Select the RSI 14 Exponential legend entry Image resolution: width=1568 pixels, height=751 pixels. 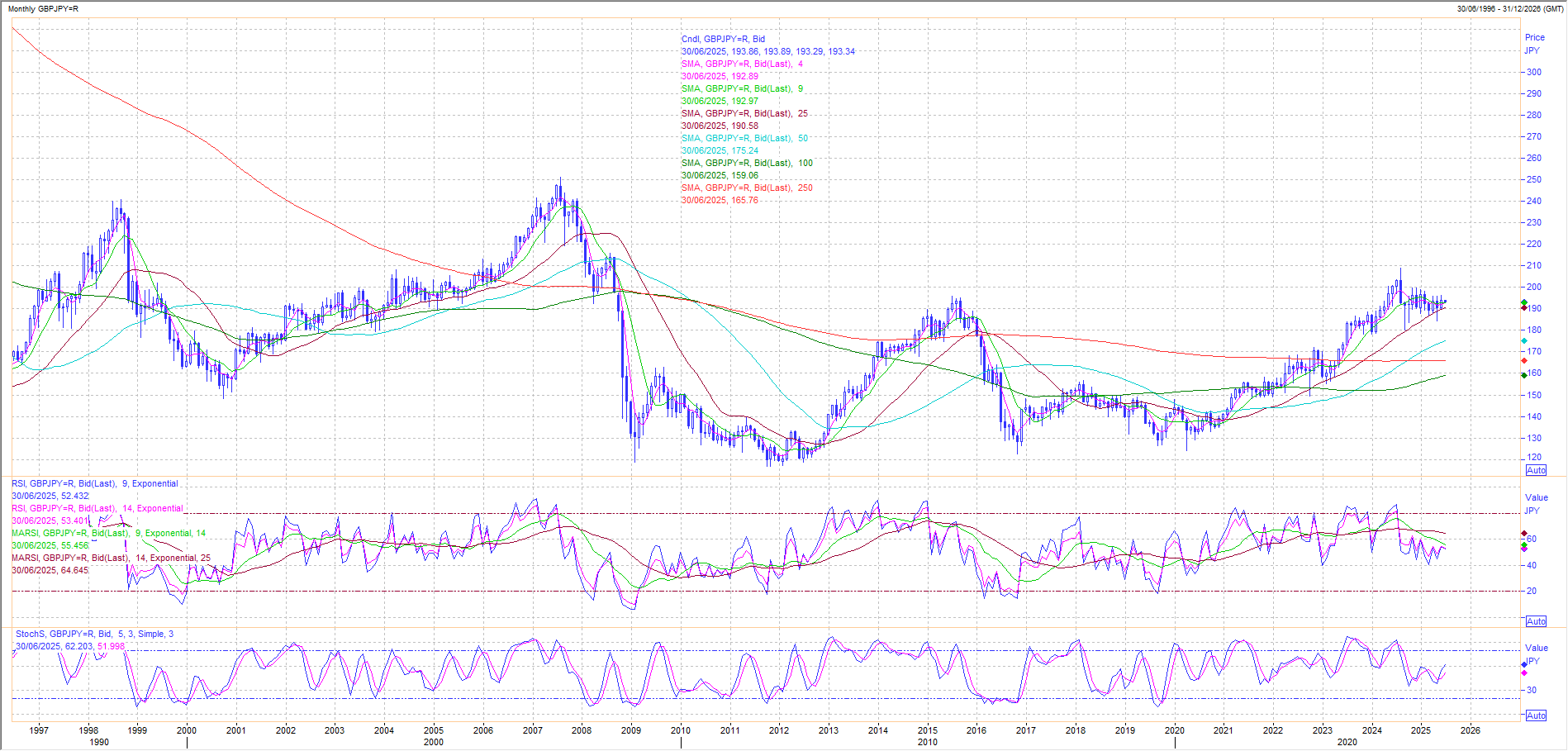pyautogui.click(x=97, y=508)
